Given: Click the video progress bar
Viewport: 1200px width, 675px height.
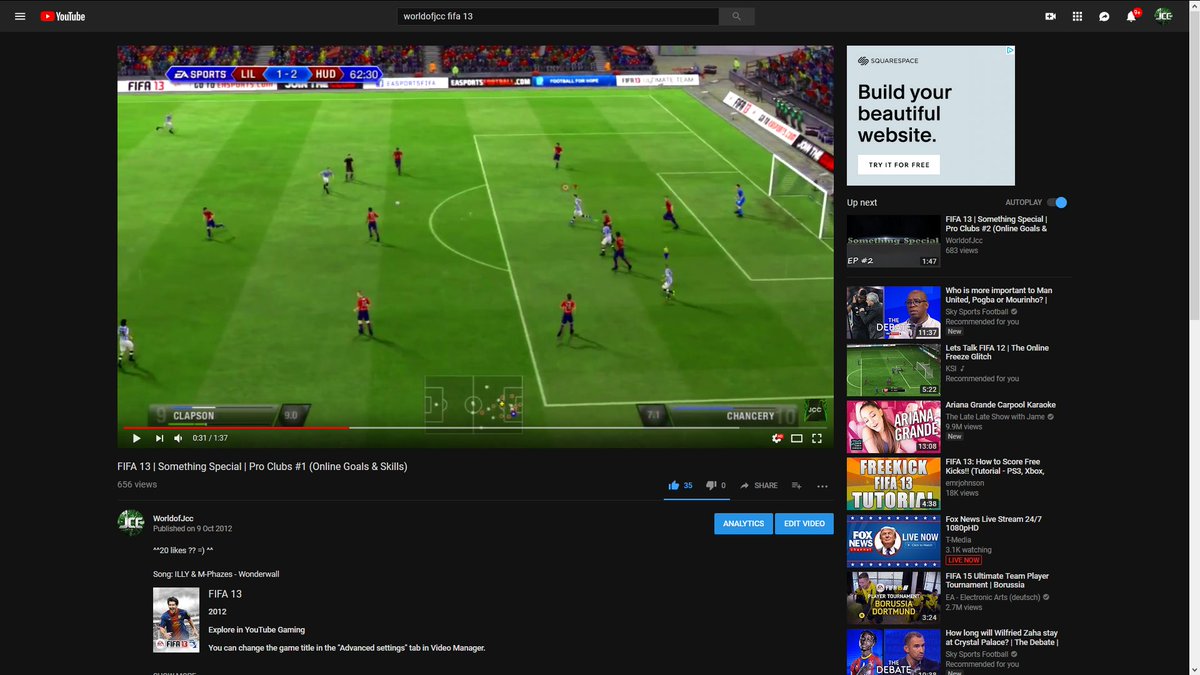Looking at the screenshot, I should pos(475,427).
